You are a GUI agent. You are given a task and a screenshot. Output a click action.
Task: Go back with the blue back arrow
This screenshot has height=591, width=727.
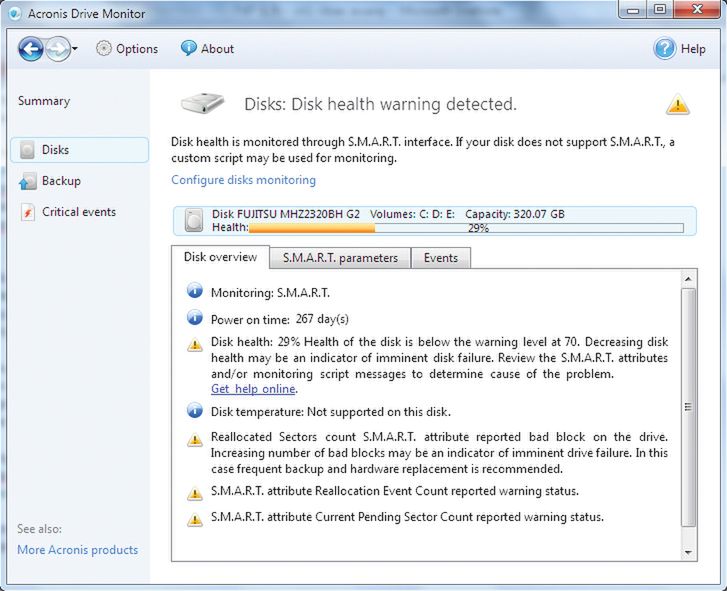point(31,49)
